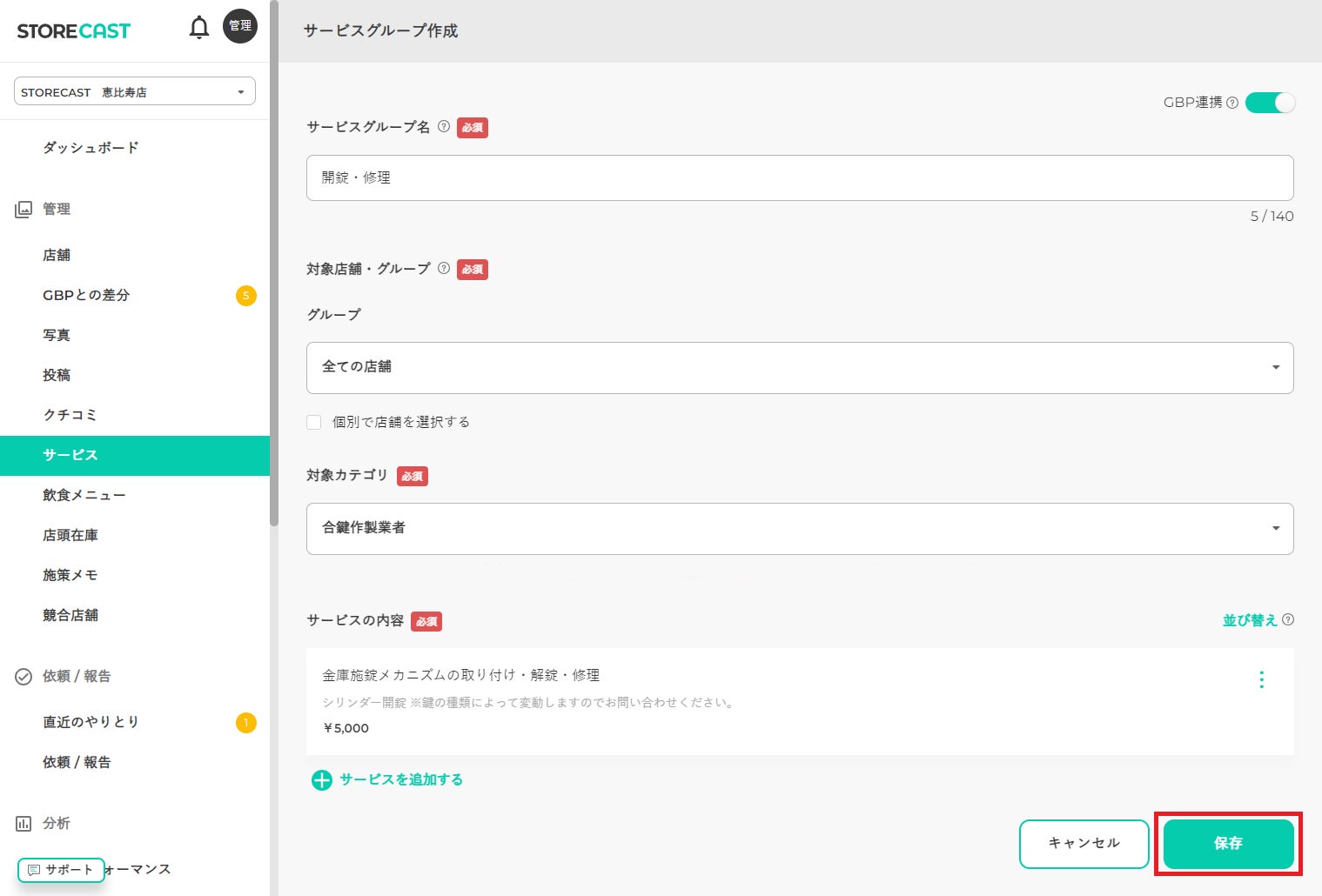Expand the グループ dropdown showing 全ての店舗
This screenshot has height=896, width=1322.
coord(799,367)
